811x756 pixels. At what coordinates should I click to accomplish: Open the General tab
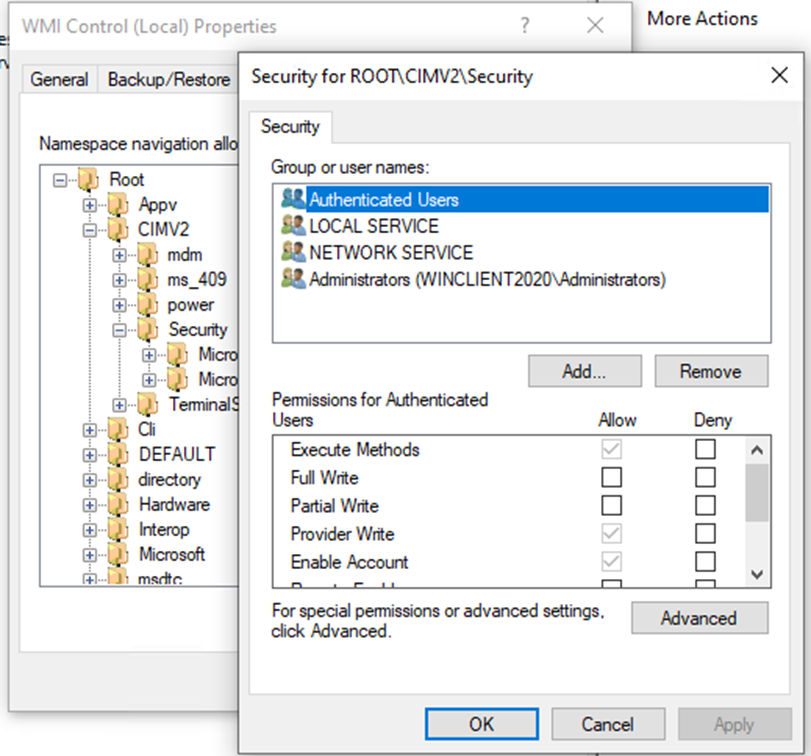(59, 79)
